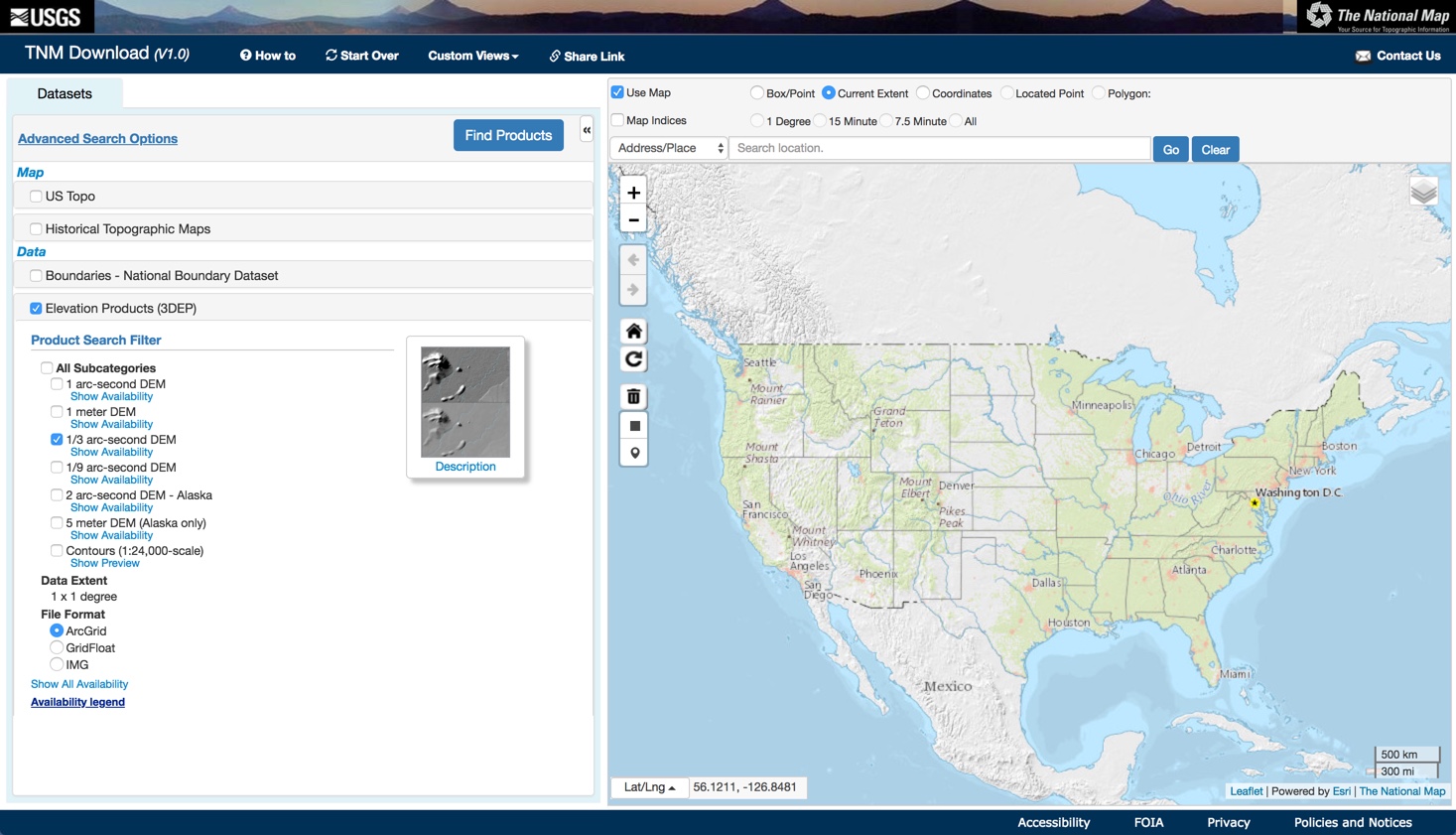1456x835 pixels.
Task: Select the 15 Minute index
Action: (x=820, y=121)
